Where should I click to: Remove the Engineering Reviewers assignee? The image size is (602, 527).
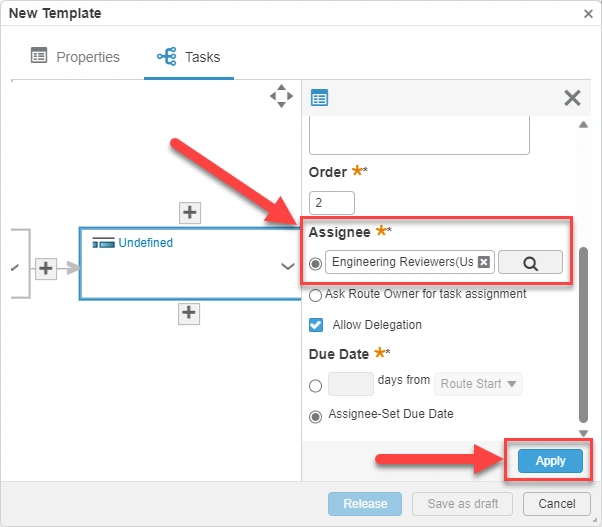(484, 262)
